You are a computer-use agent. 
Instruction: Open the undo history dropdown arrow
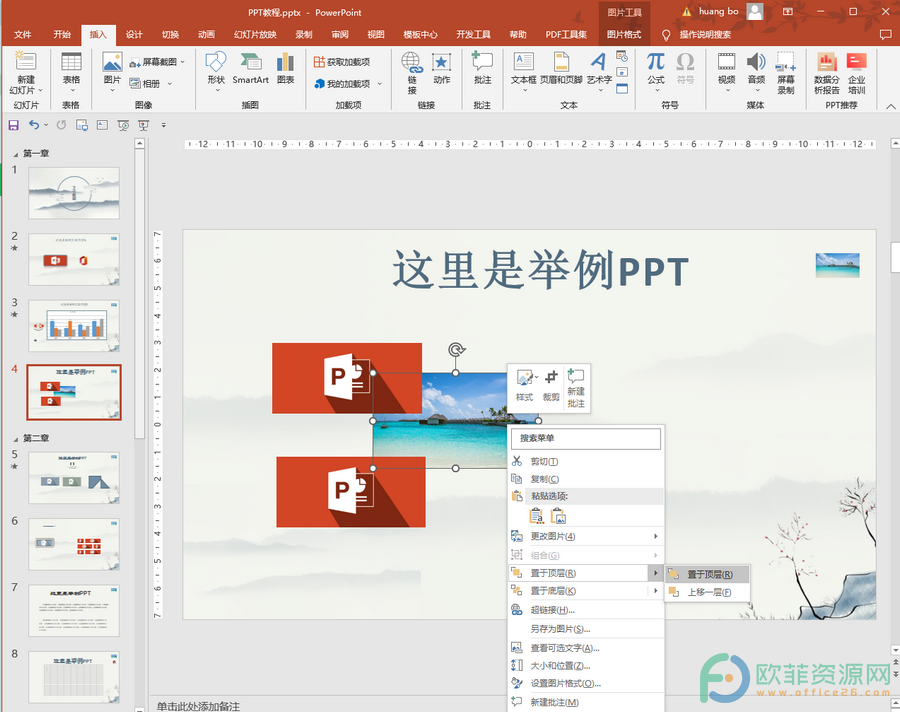point(46,125)
